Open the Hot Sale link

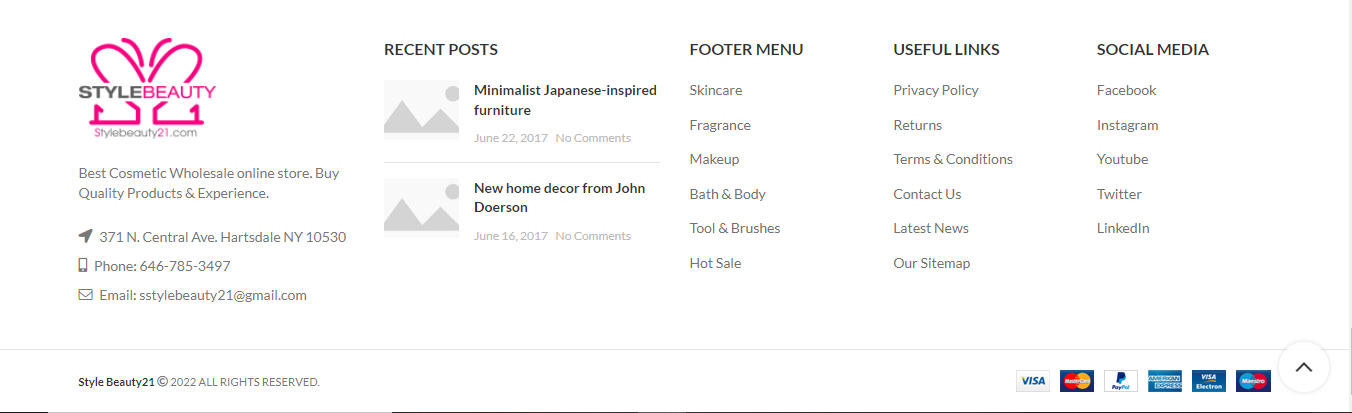tap(715, 263)
